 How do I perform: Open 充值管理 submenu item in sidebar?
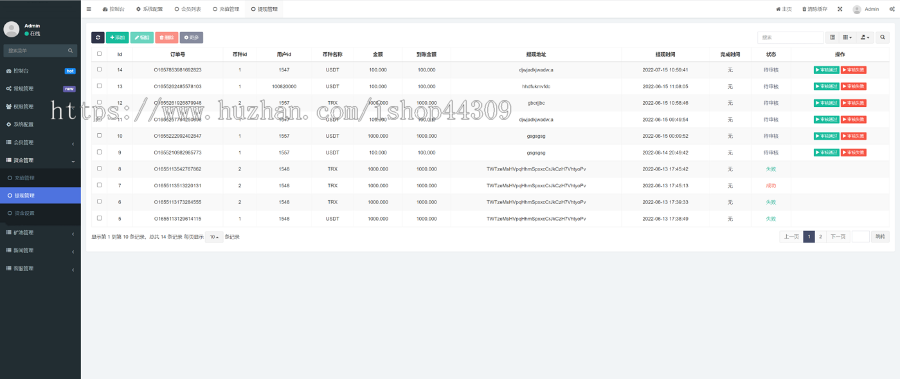point(40,178)
